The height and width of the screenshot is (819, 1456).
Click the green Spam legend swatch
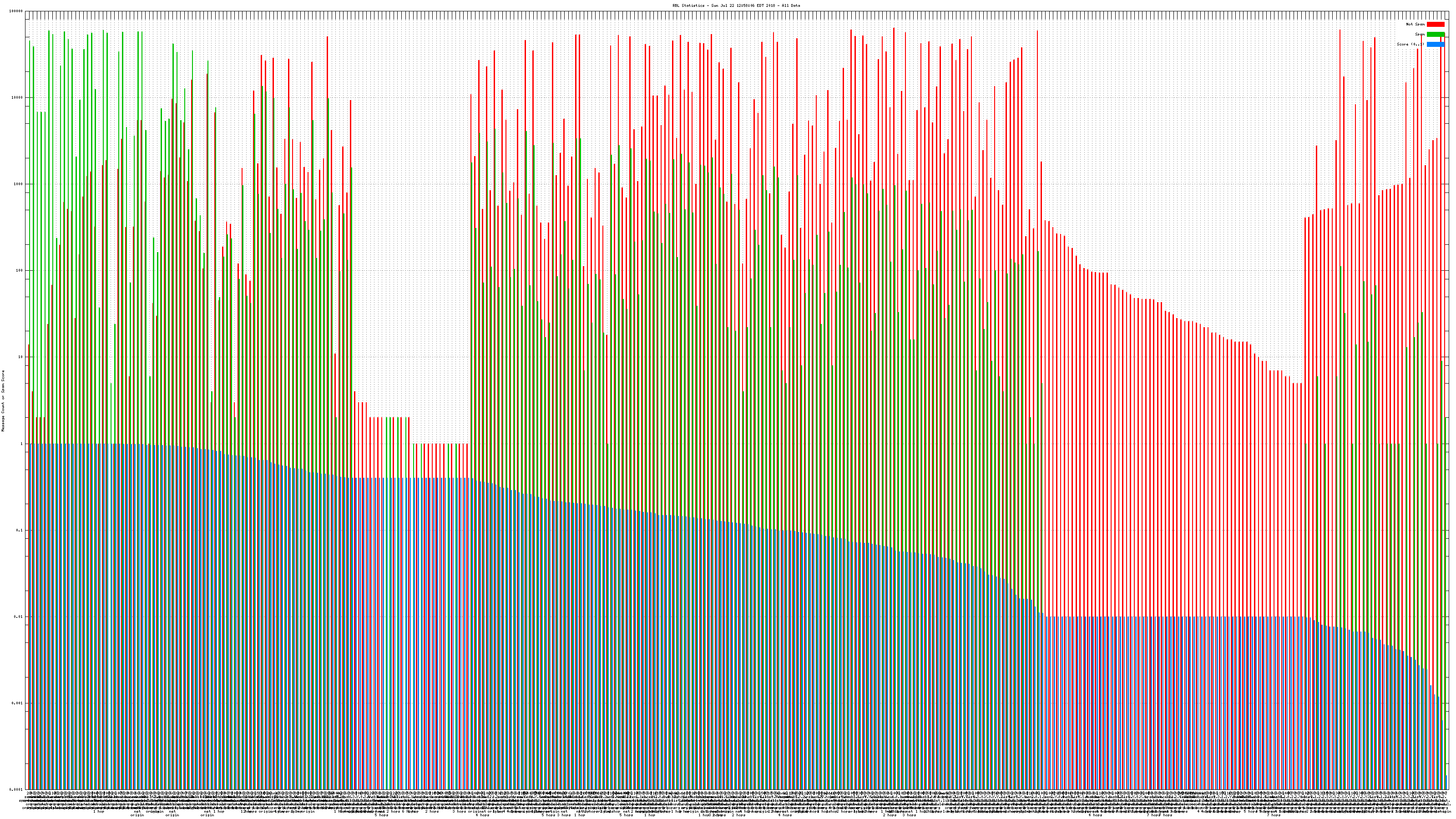click(1436, 35)
